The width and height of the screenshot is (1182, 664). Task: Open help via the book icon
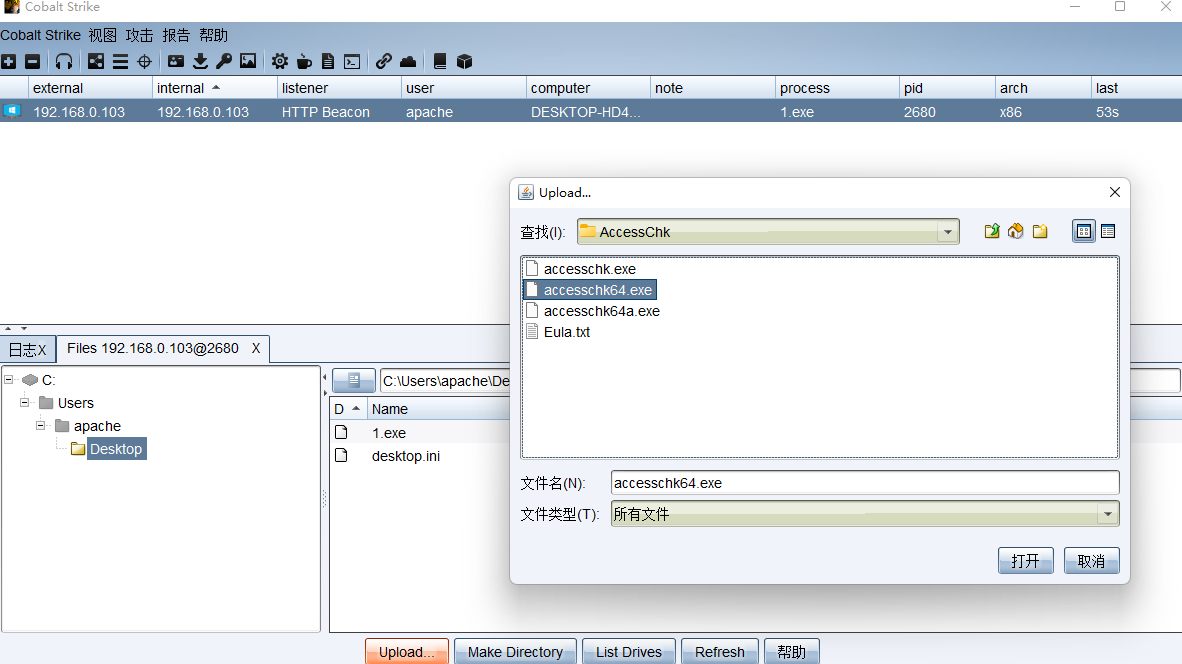pyautogui.click(x=439, y=62)
